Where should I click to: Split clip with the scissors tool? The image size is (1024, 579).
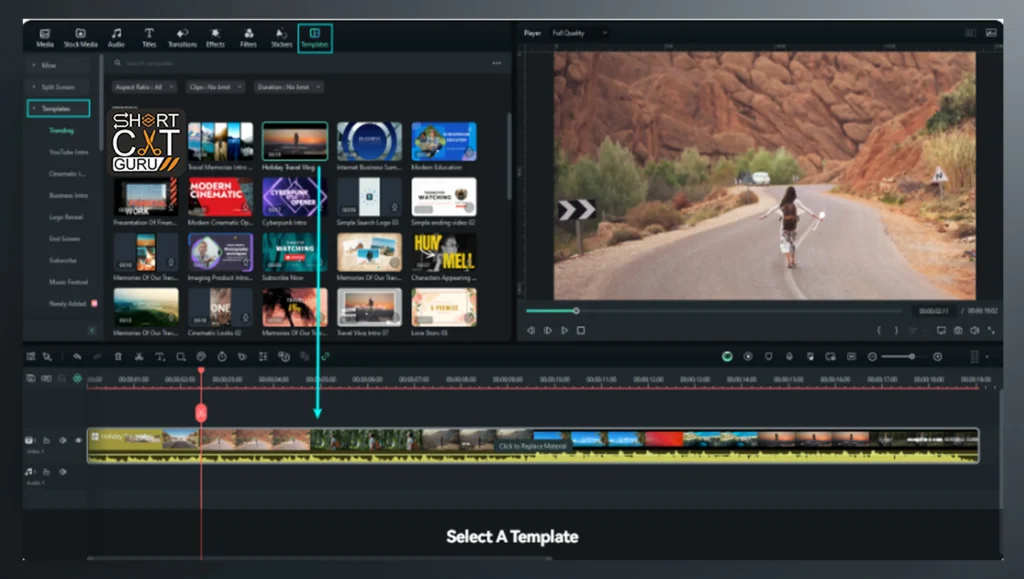coord(139,356)
